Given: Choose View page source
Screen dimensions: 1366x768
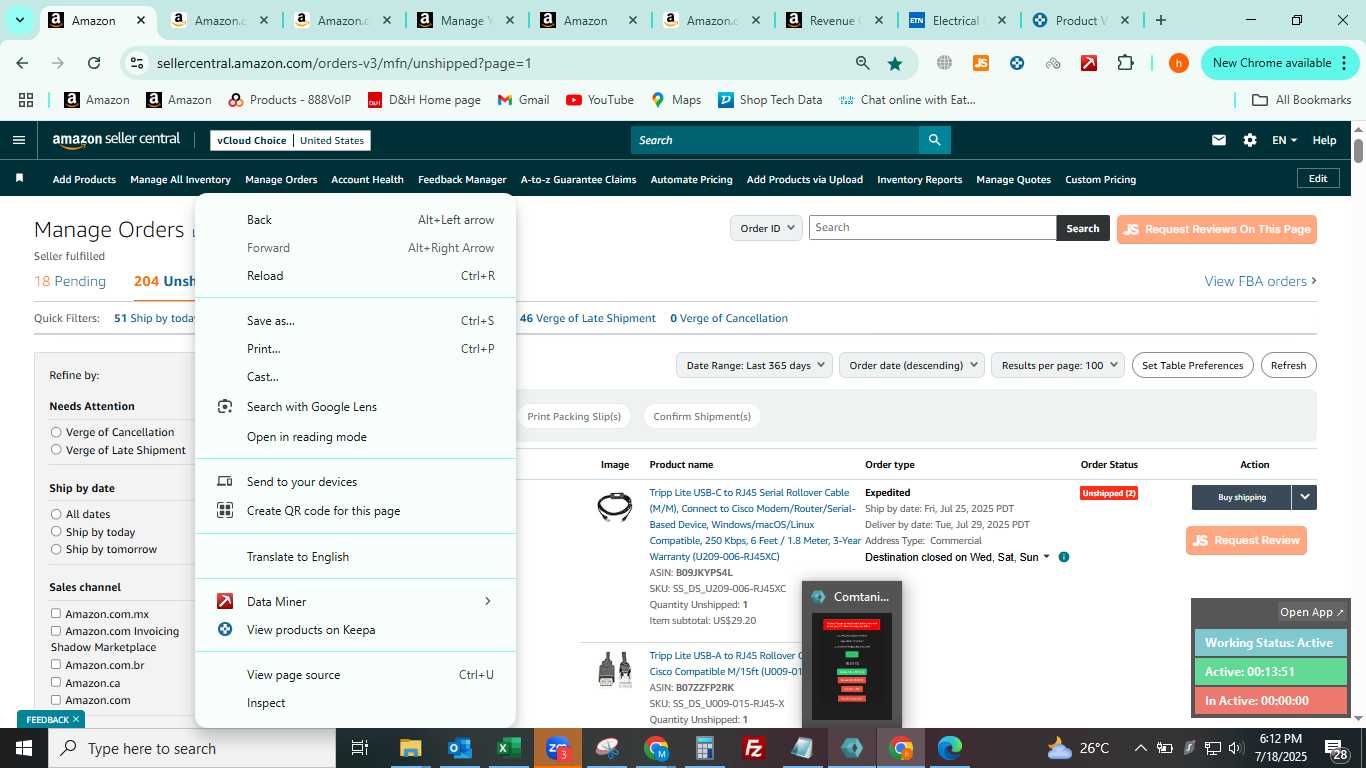Looking at the screenshot, I should [x=355, y=675].
